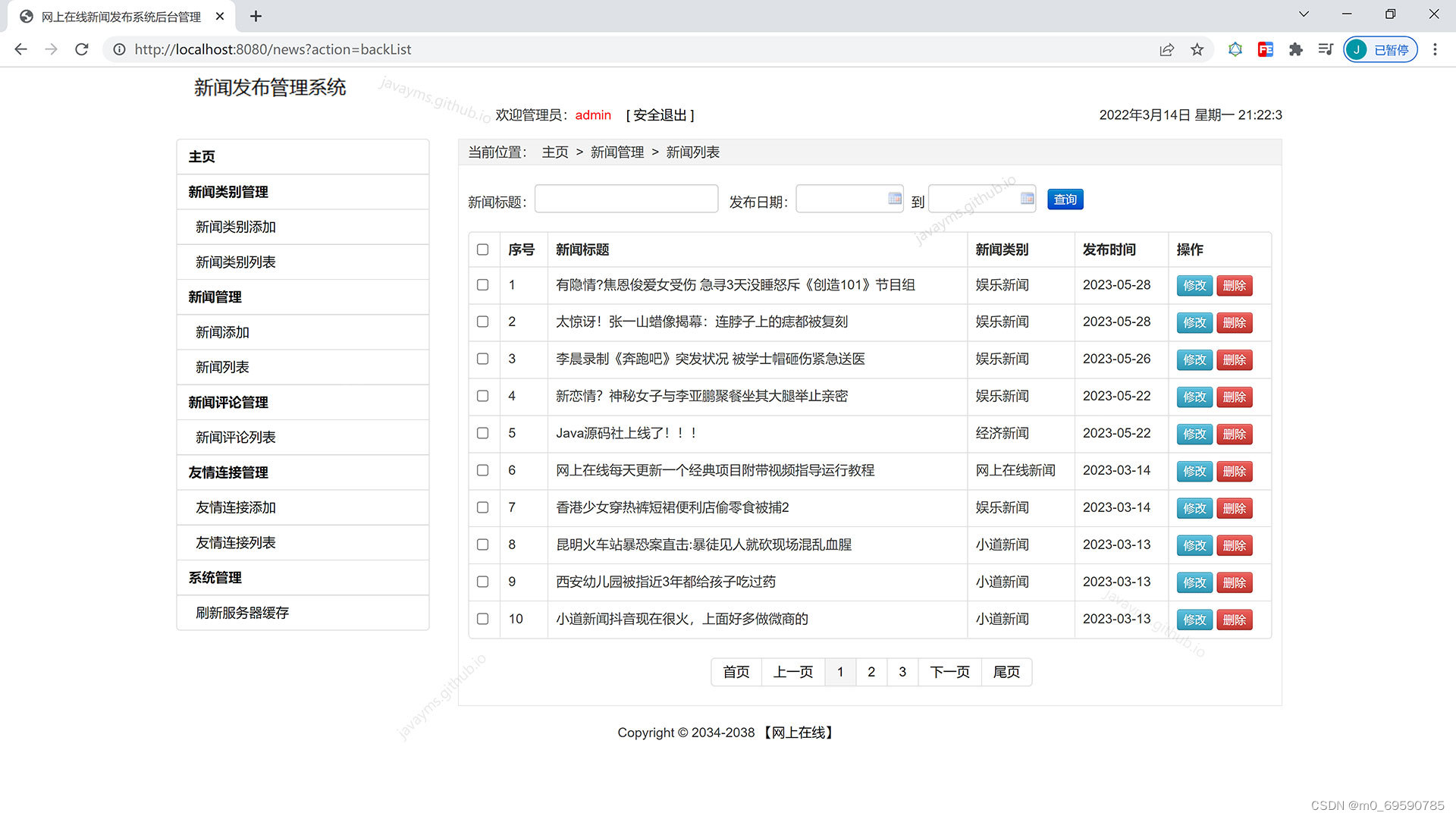
Task: Click the blue-green extension icon
Action: click(1235, 49)
